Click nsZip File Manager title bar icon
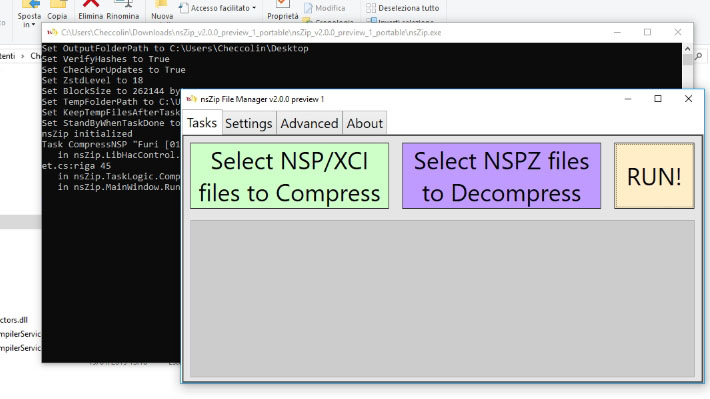The width and height of the screenshot is (710, 399). (192, 99)
